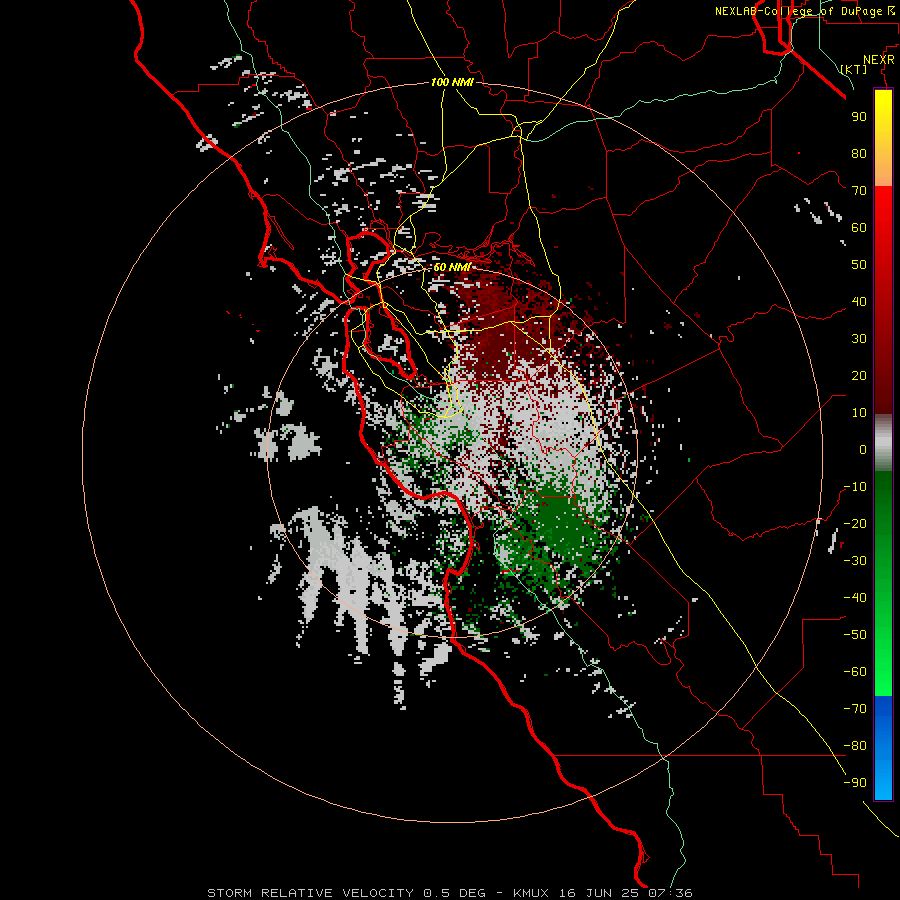Click the -70 scale label
The image size is (900, 900).
pos(855,709)
